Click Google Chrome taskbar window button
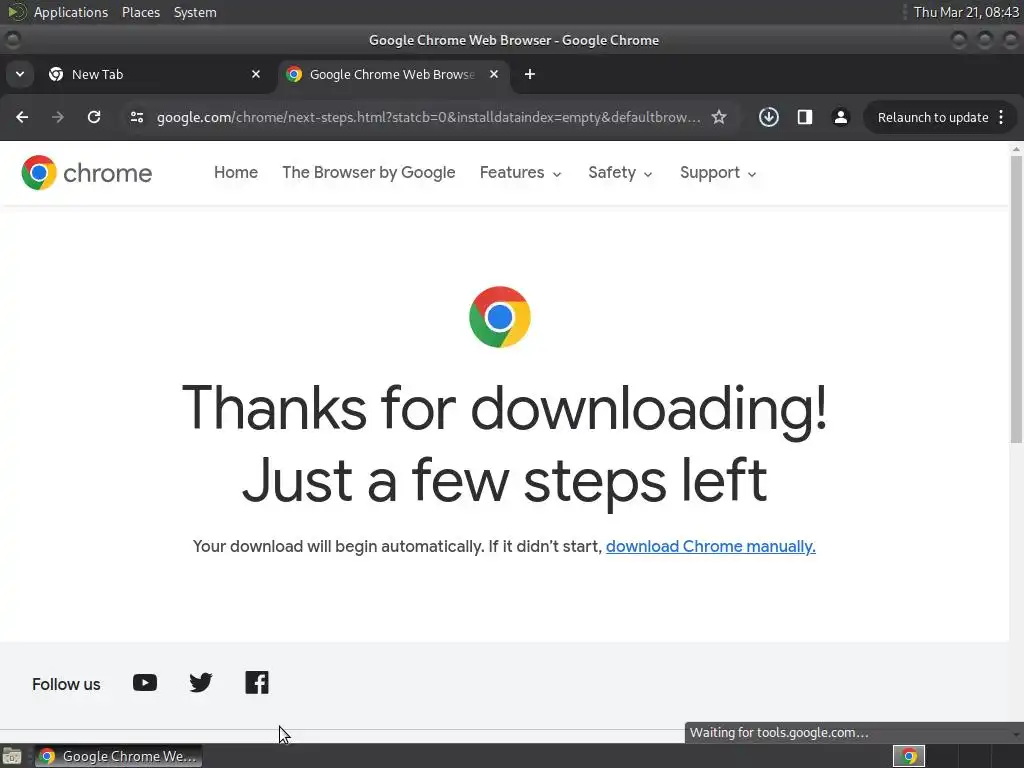 (118, 756)
